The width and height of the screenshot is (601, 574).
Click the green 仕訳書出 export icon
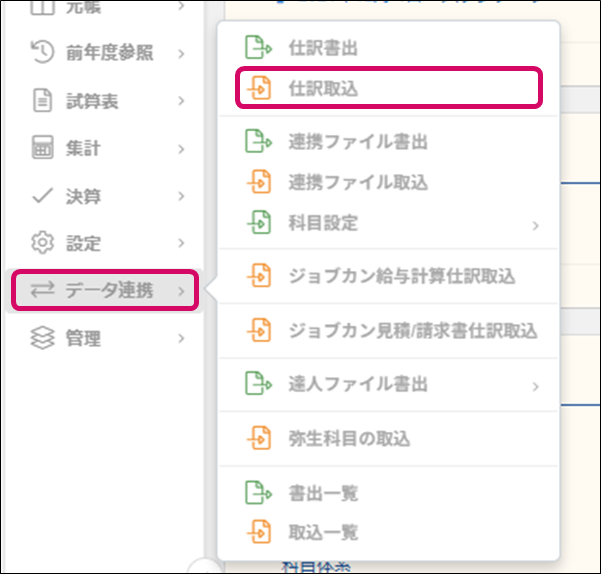click(259, 47)
